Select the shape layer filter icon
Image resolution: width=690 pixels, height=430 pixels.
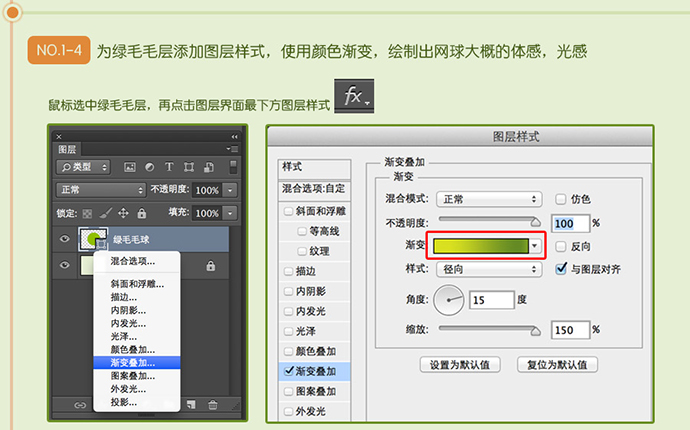[x=188, y=166]
